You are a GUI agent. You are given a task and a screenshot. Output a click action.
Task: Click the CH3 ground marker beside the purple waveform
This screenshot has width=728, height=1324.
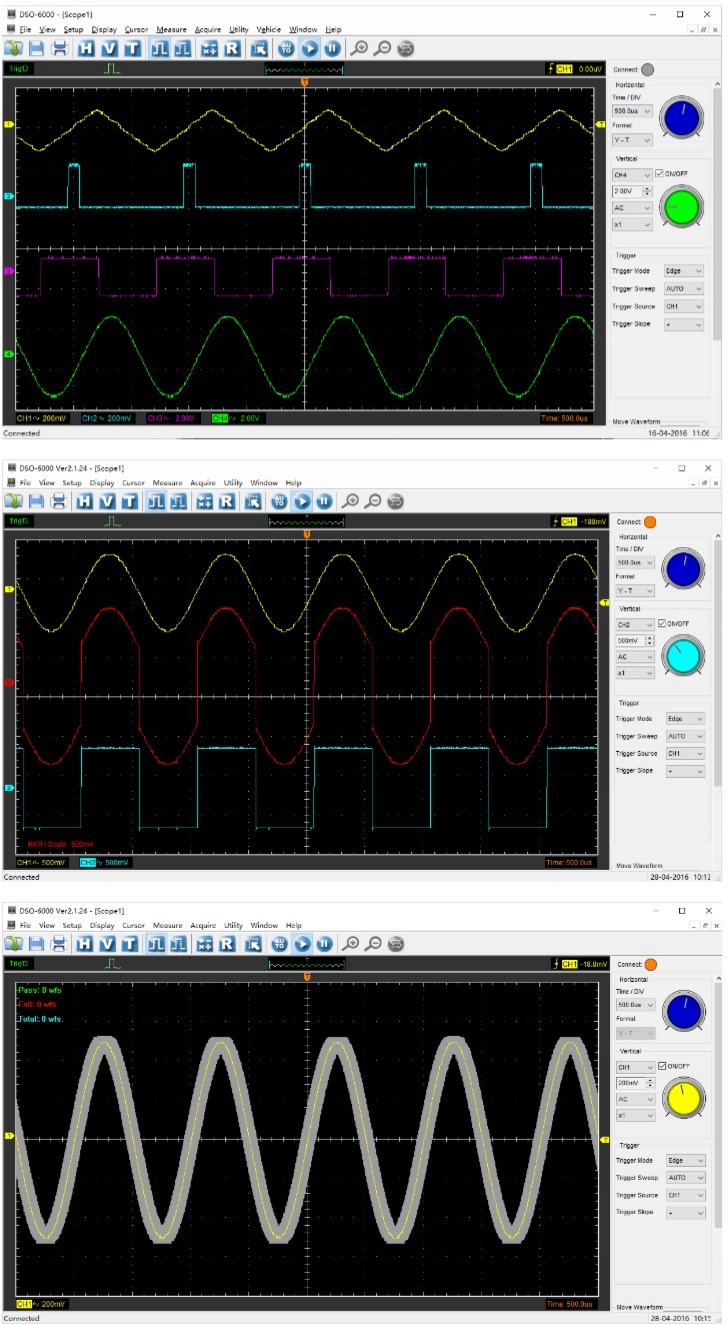pyautogui.click(x=8, y=272)
